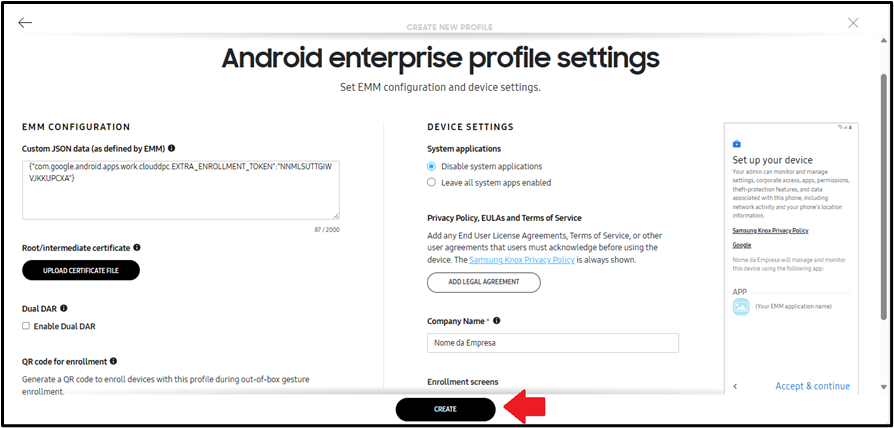894x428 pixels.
Task: Click the EMM app placeholder icon in preview
Action: [741, 307]
